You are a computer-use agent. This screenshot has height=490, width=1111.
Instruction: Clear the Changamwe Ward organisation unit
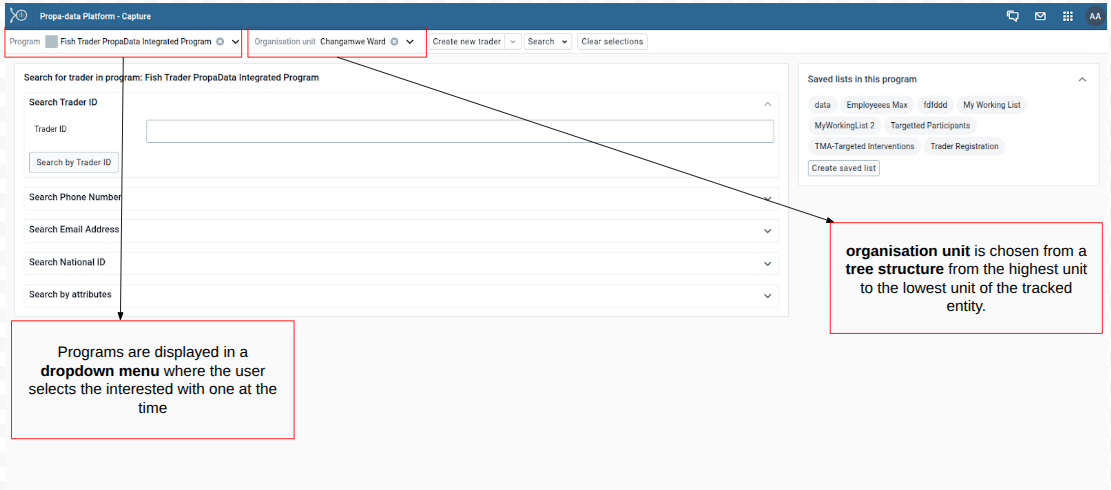(394, 42)
